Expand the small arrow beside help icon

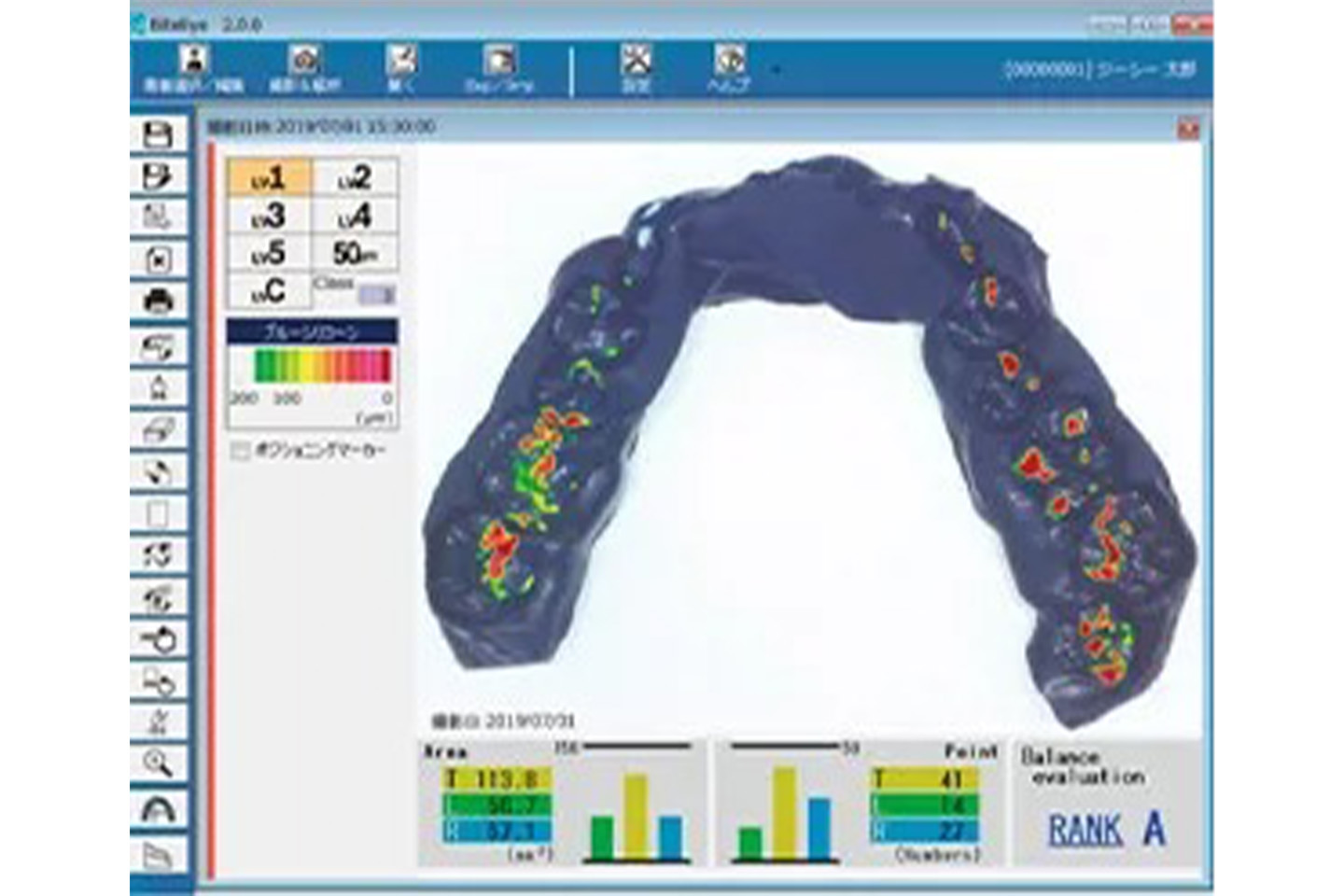click(x=775, y=70)
